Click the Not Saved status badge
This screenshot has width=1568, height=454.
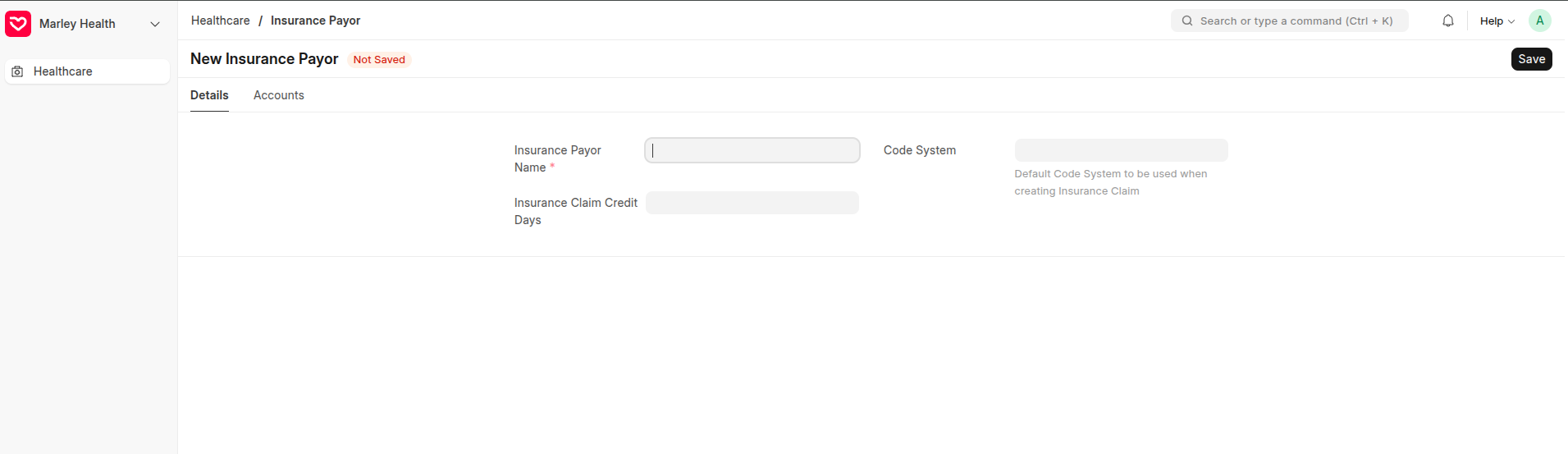(x=379, y=59)
